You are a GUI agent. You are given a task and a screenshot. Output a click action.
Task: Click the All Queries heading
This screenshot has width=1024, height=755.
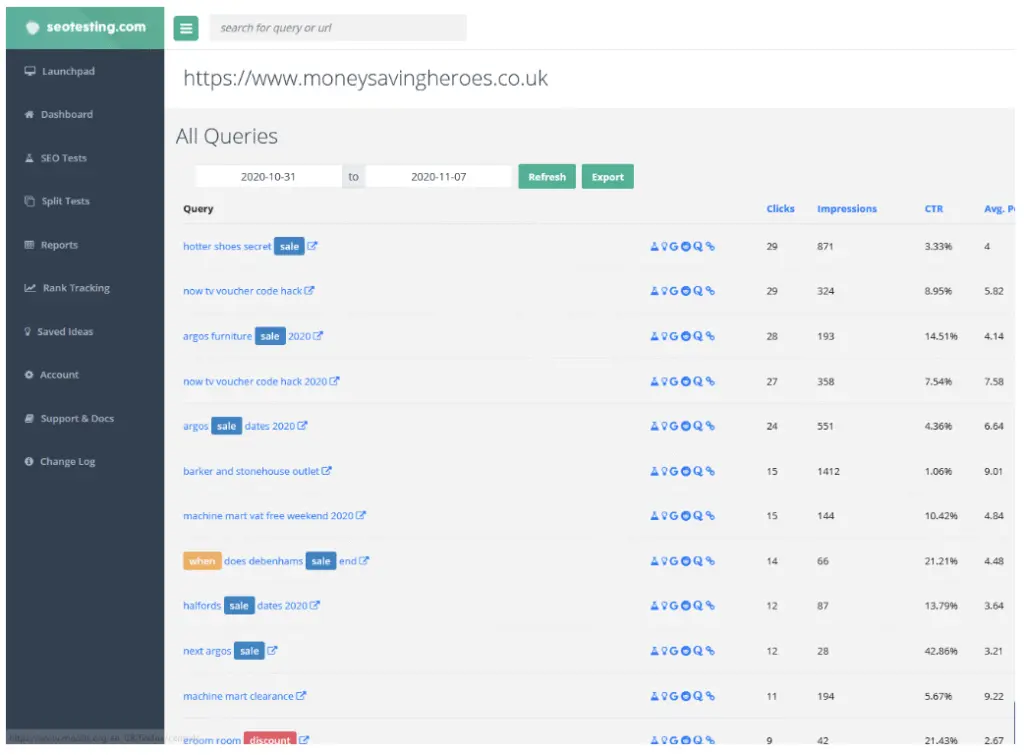pyautogui.click(x=227, y=136)
